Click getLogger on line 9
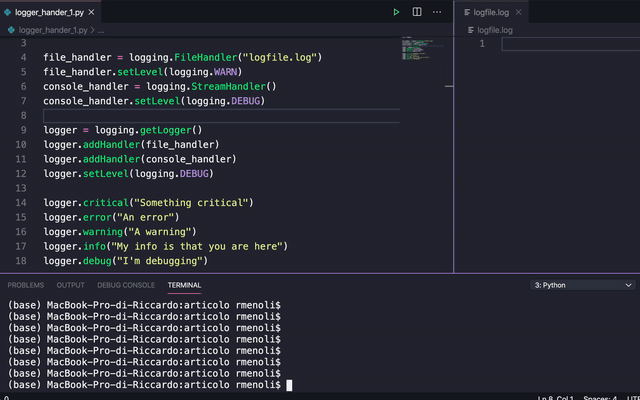Image resolution: width=640 pixels, height=400 pixels. pyautogui.click(x=166, y=130)
